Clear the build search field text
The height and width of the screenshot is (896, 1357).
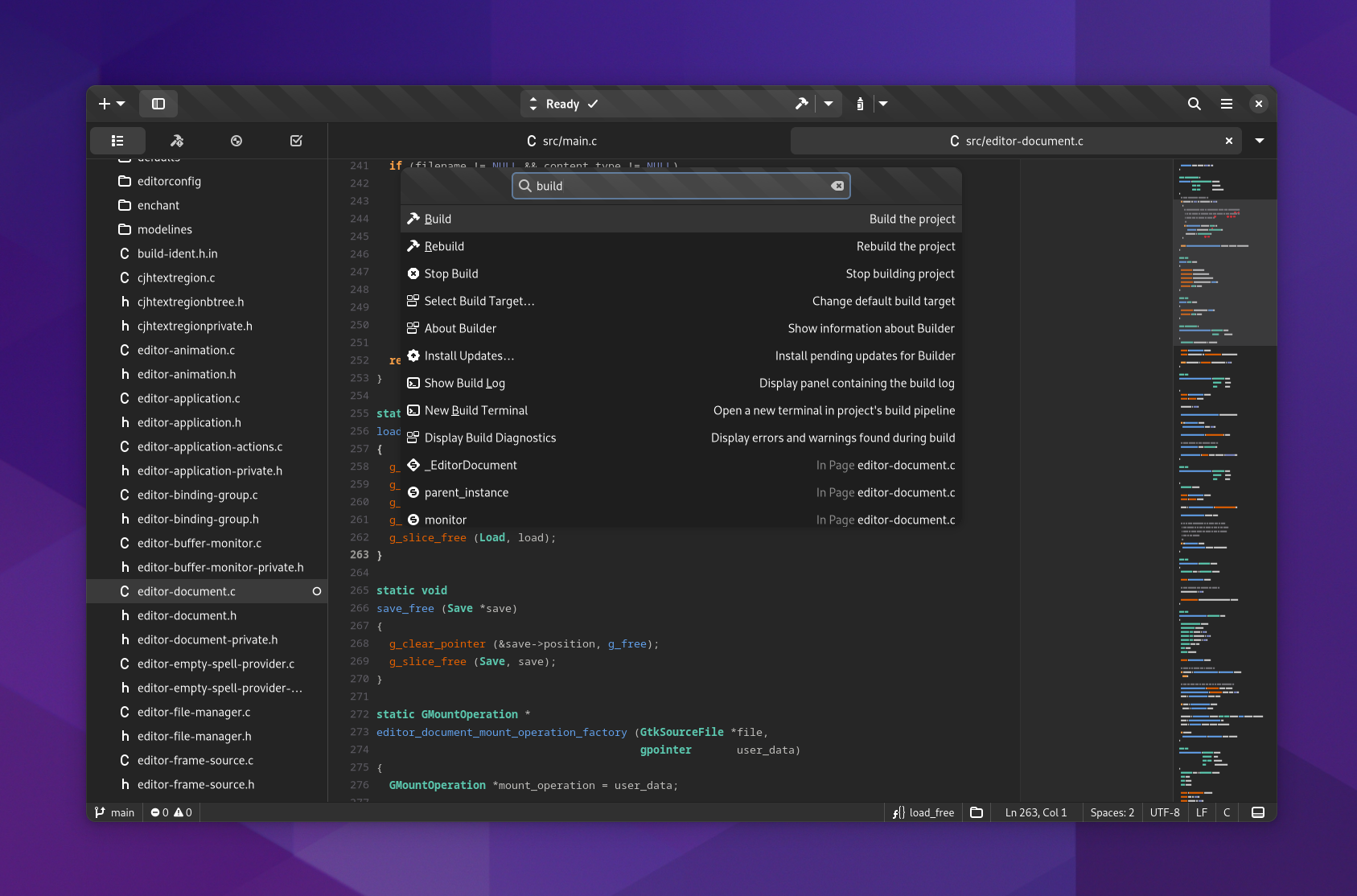pyautogui.click(x=837, y=186)
